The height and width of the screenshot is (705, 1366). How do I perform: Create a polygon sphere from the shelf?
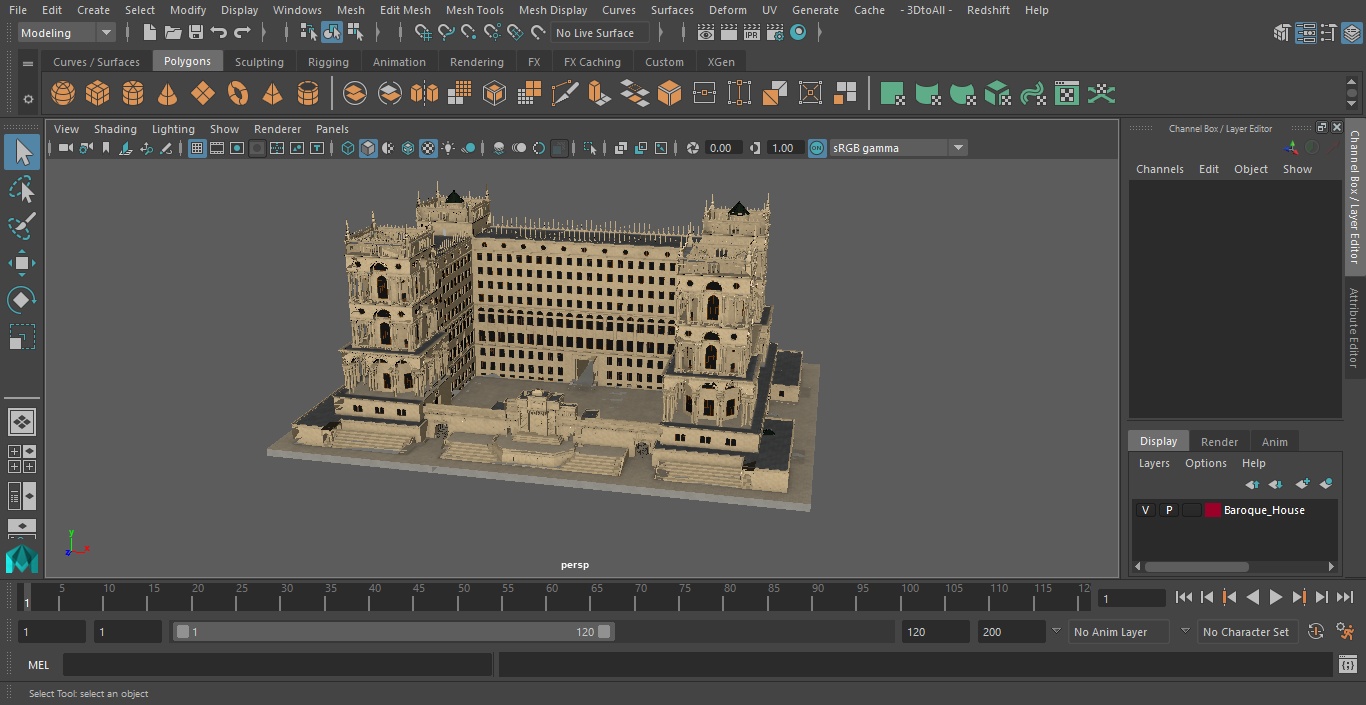pos(63,94)
